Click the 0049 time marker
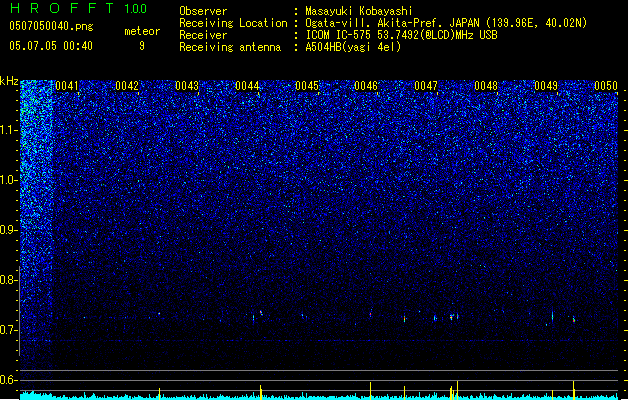Screen dimensions: 629x400 tap(546, 86)
